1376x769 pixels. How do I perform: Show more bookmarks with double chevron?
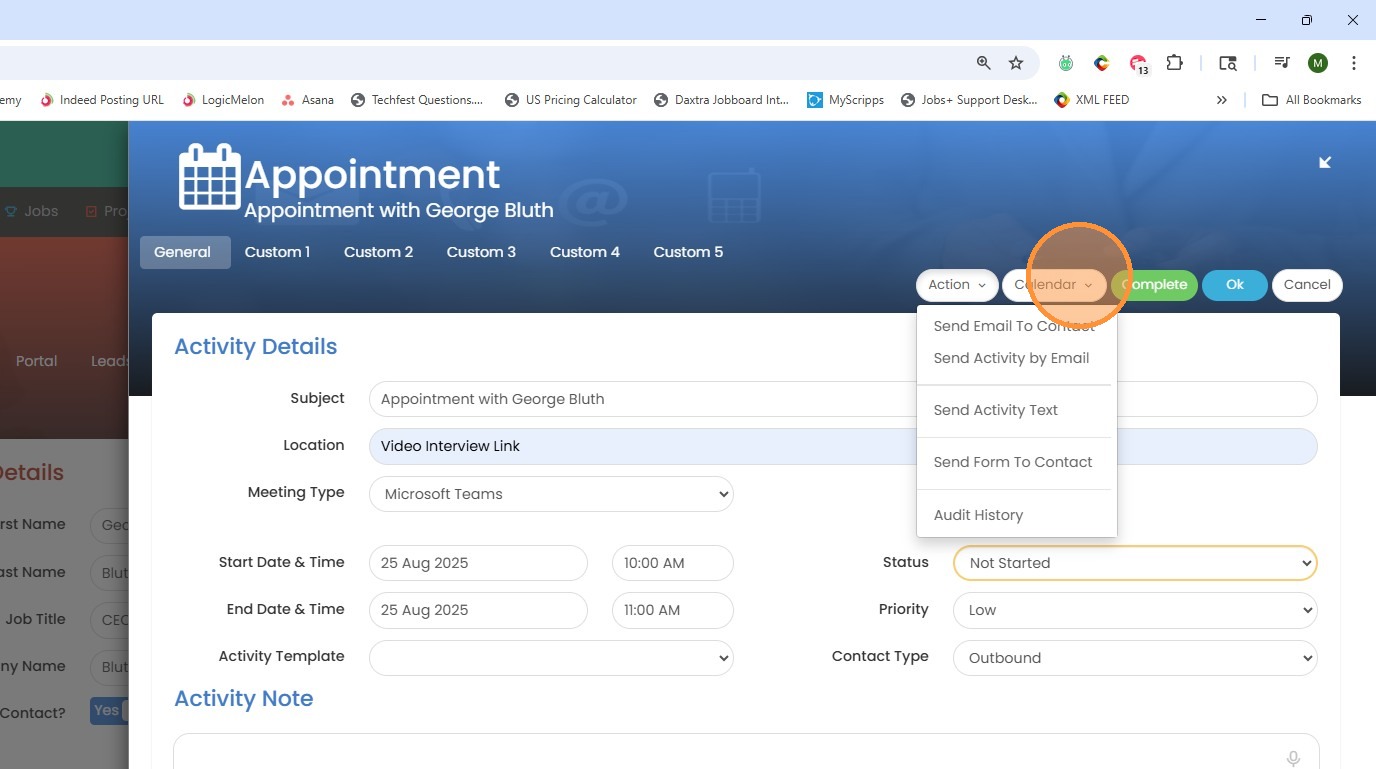pyautogui.click(x=1221, y=100)
